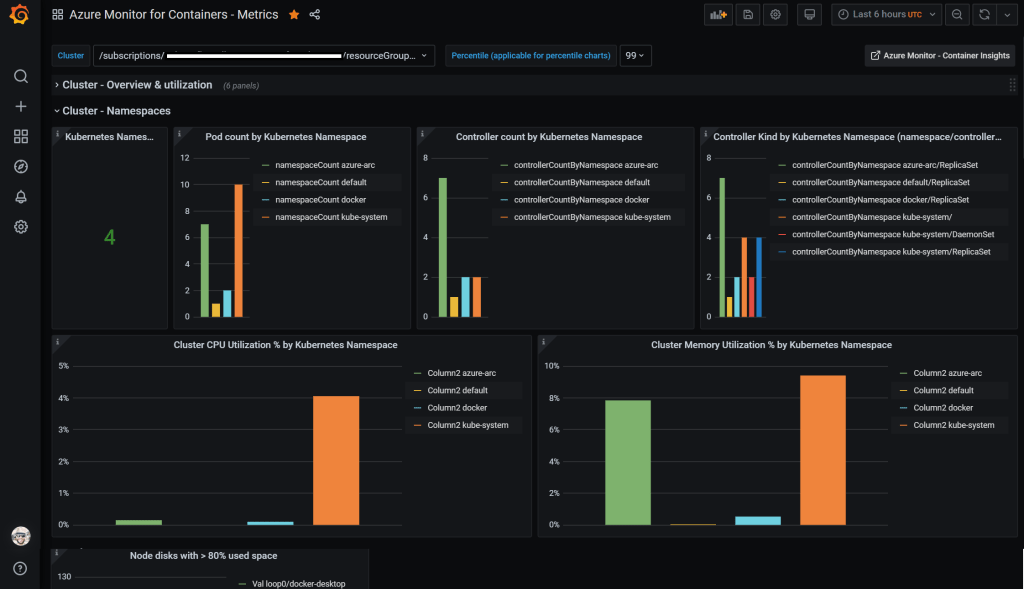Share dashboard using the share icon
This screenshot has height=589, width=1024.
[315, 15]
